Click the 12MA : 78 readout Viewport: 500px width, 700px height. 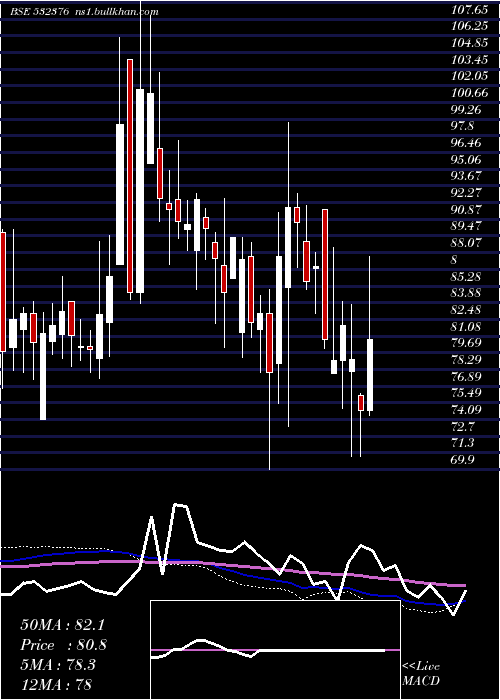pyautogui.click(x=56, y=684)
